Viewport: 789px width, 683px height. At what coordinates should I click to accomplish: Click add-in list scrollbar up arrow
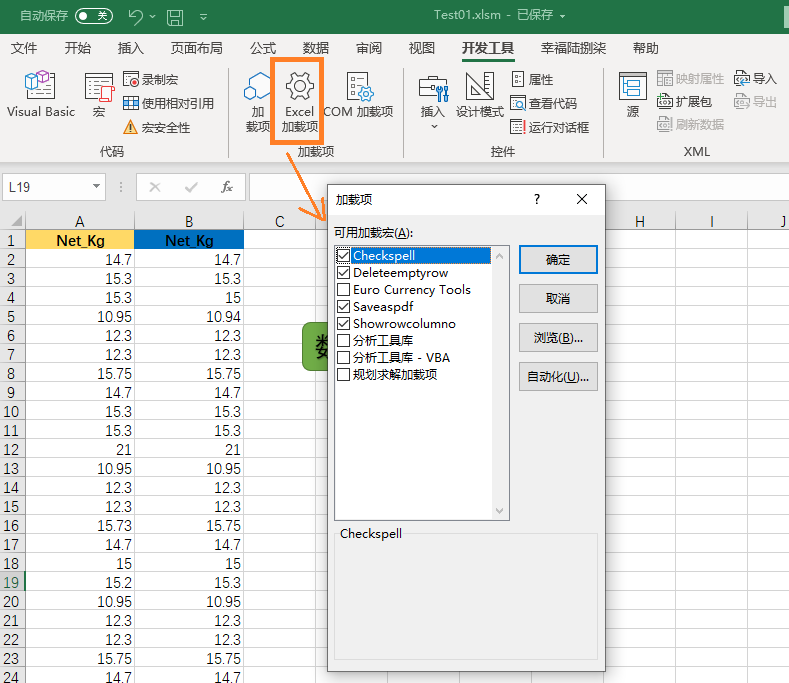[499, 256]
